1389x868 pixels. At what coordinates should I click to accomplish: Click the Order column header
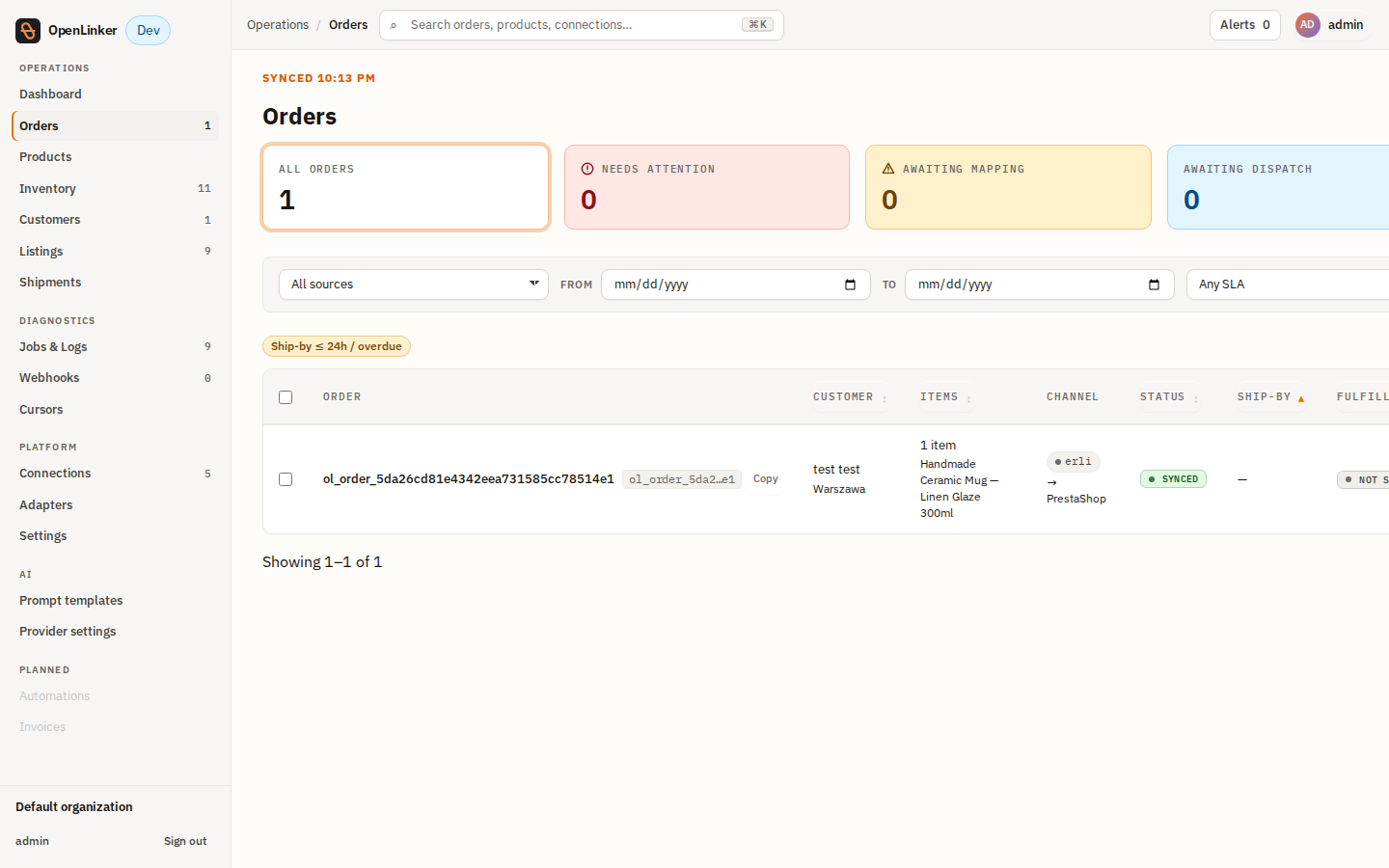coord(342,397)
